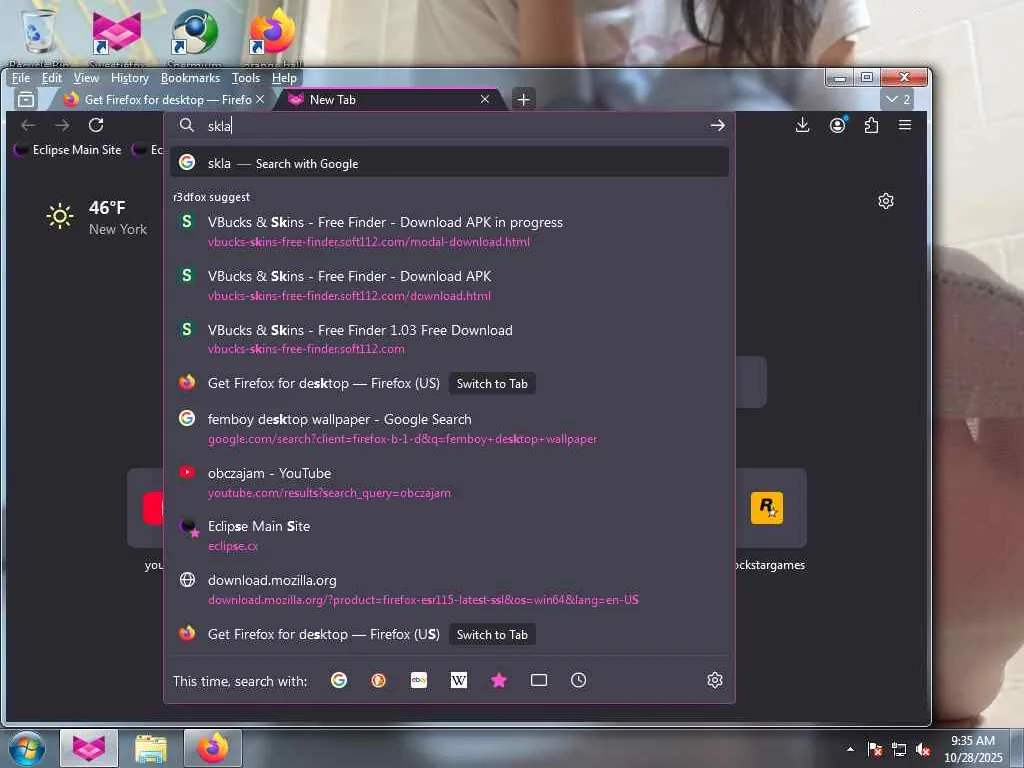Open the History menu
Image resolution: width=1024 pixels, height=768 pixels.
coord(130,78)
